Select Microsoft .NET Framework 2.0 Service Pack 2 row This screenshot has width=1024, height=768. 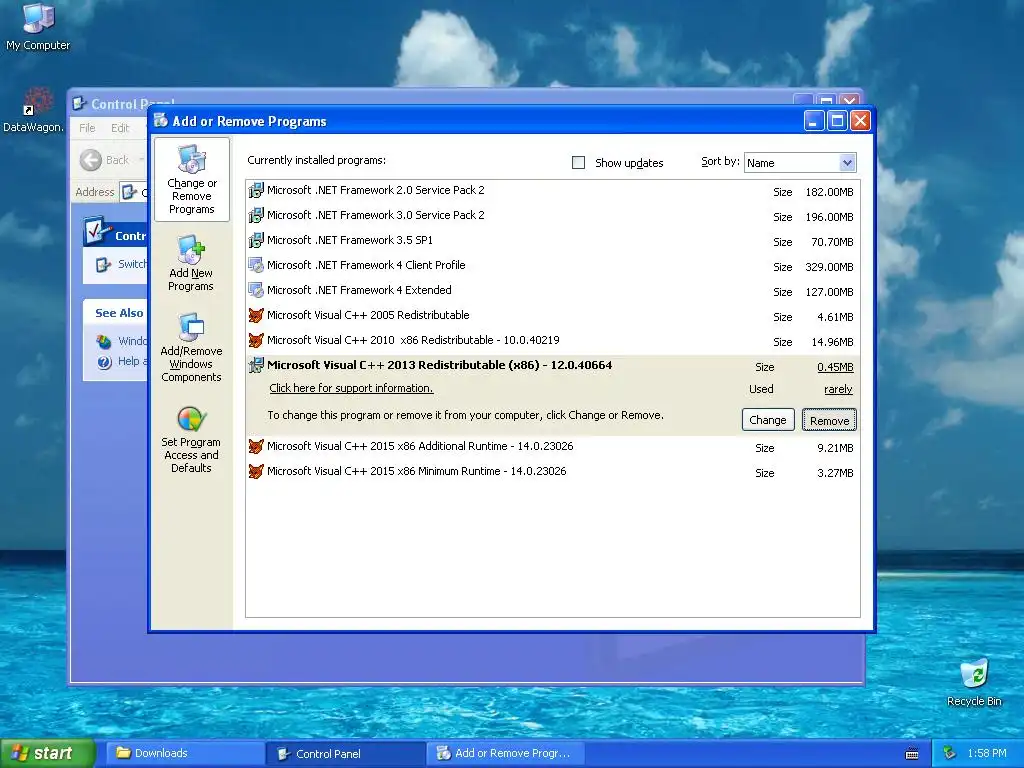tap(552, 191)
